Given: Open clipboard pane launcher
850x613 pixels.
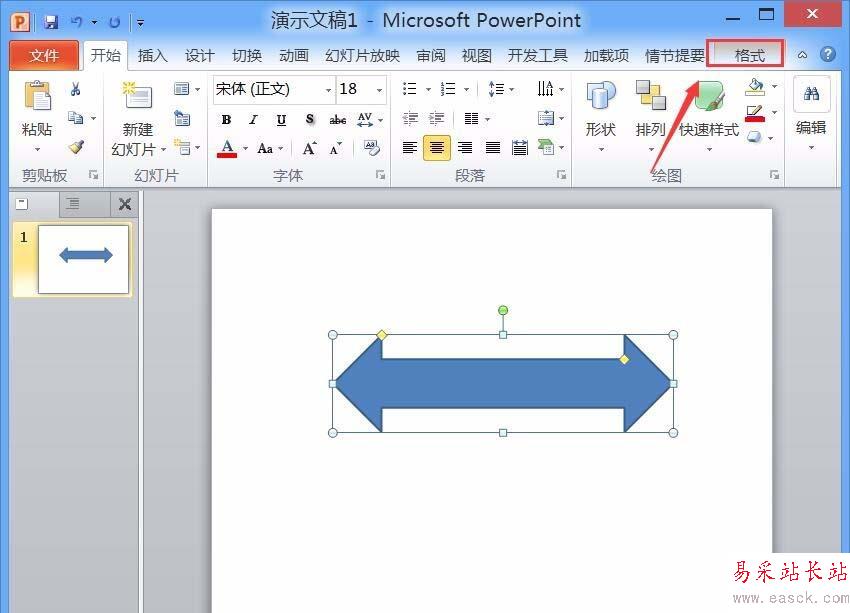Looking at the screenshot, I should pyautogui.click(x=93, y=175).
